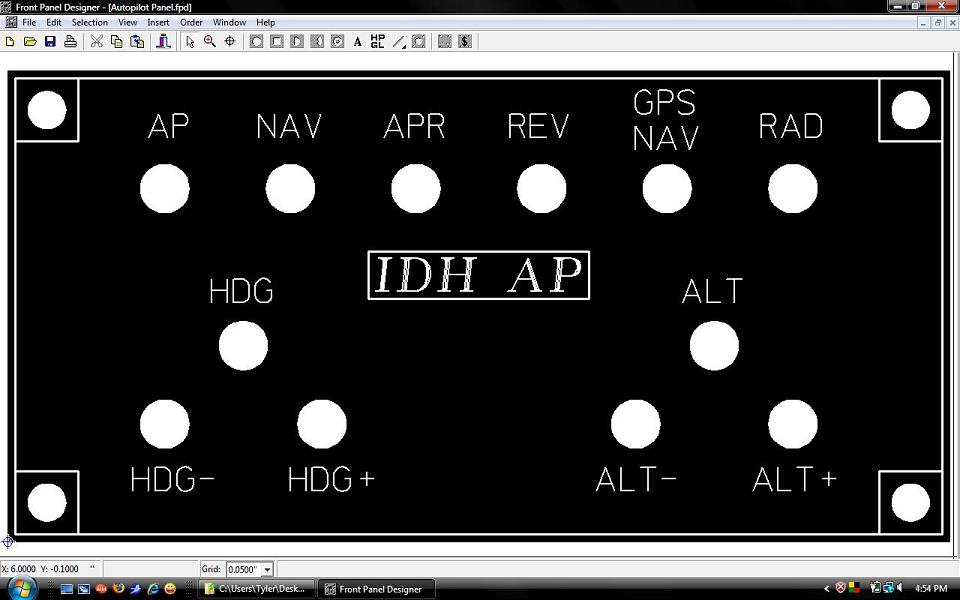
Task: Activate the zoom magnifier tool
Action: 210,42
